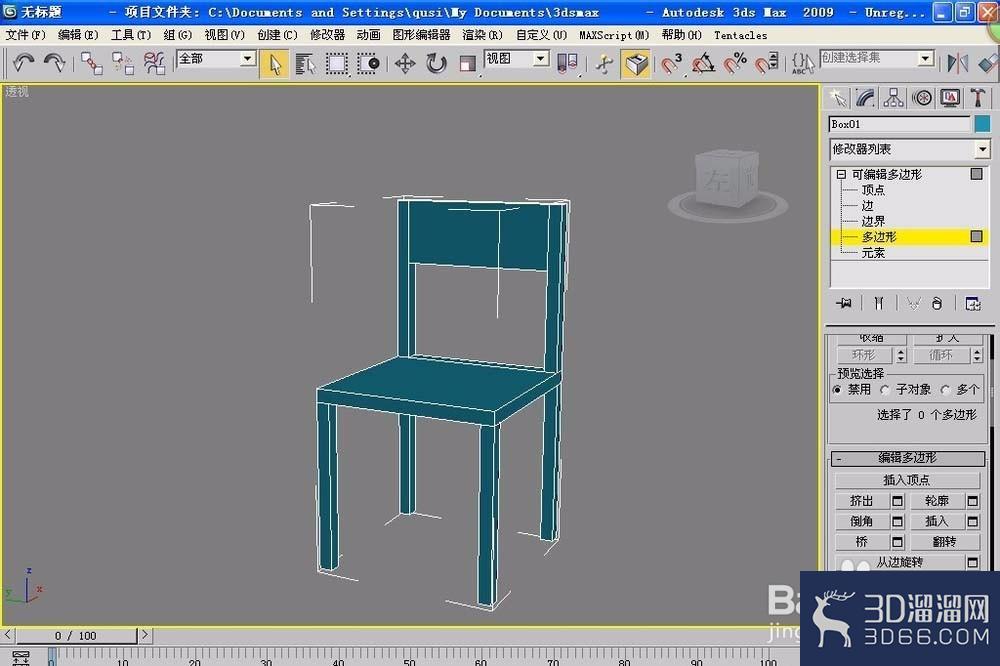
Task: Open the 文件(F) menu
Action: [x=26, y=35]
